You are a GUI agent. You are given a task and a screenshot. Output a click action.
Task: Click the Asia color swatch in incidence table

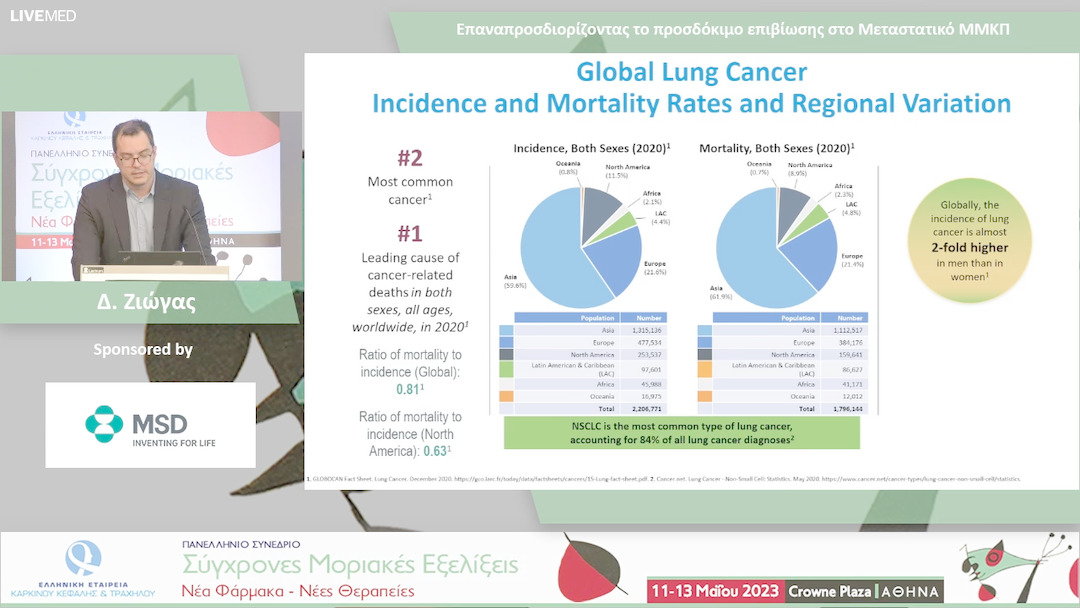(x=506, y=330)
